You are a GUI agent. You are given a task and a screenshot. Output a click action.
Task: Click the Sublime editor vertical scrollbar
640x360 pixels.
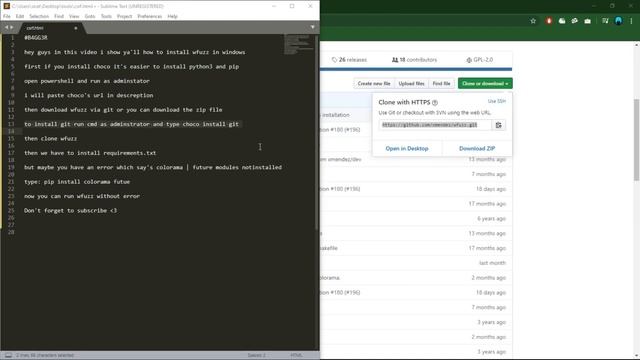click(316, 133)
